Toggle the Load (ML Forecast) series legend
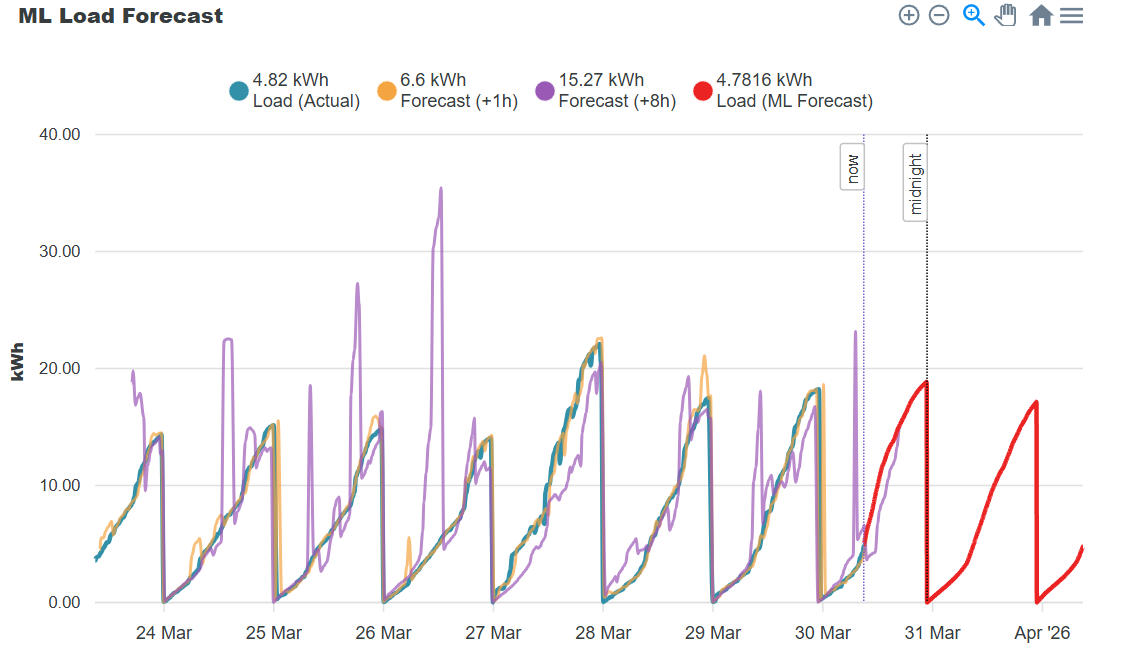 pyautogui.click(x=783, y=90)
